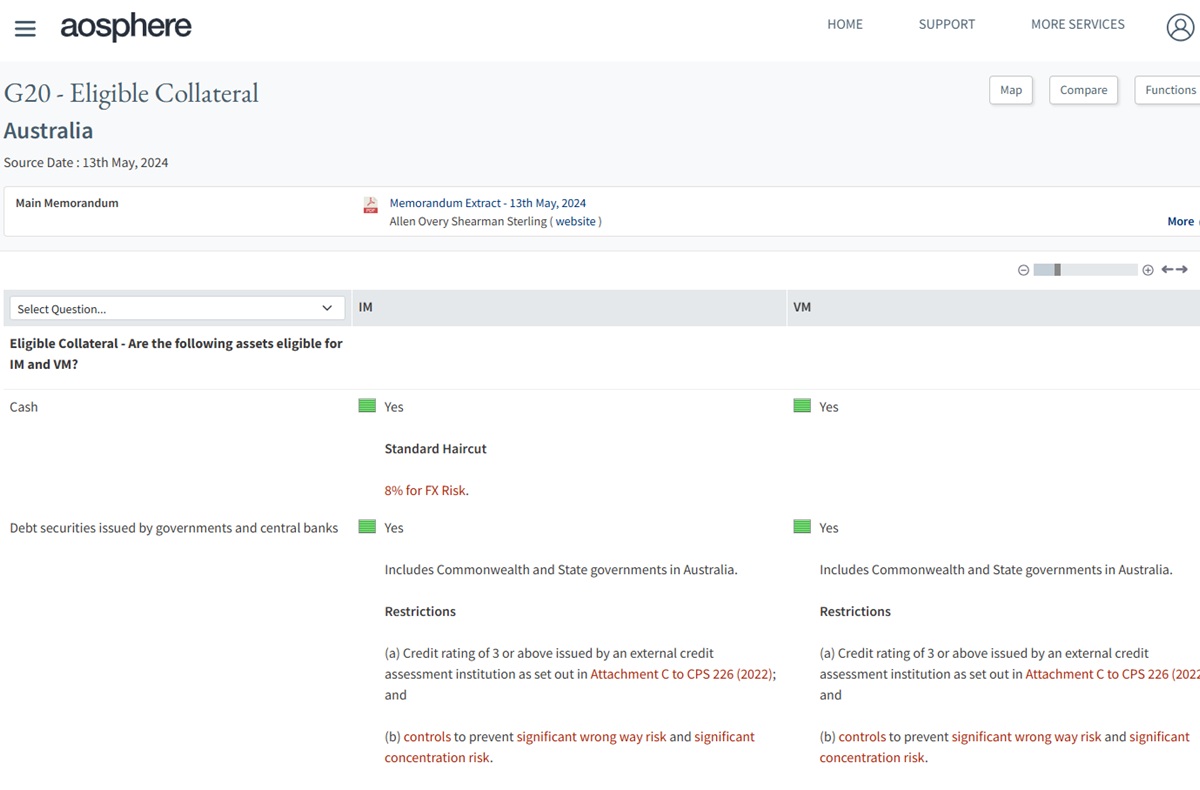The height and width of the screenshot is (790, 1200).
Task: Go to the HOME menu item
Action: [x=844, y=24]
